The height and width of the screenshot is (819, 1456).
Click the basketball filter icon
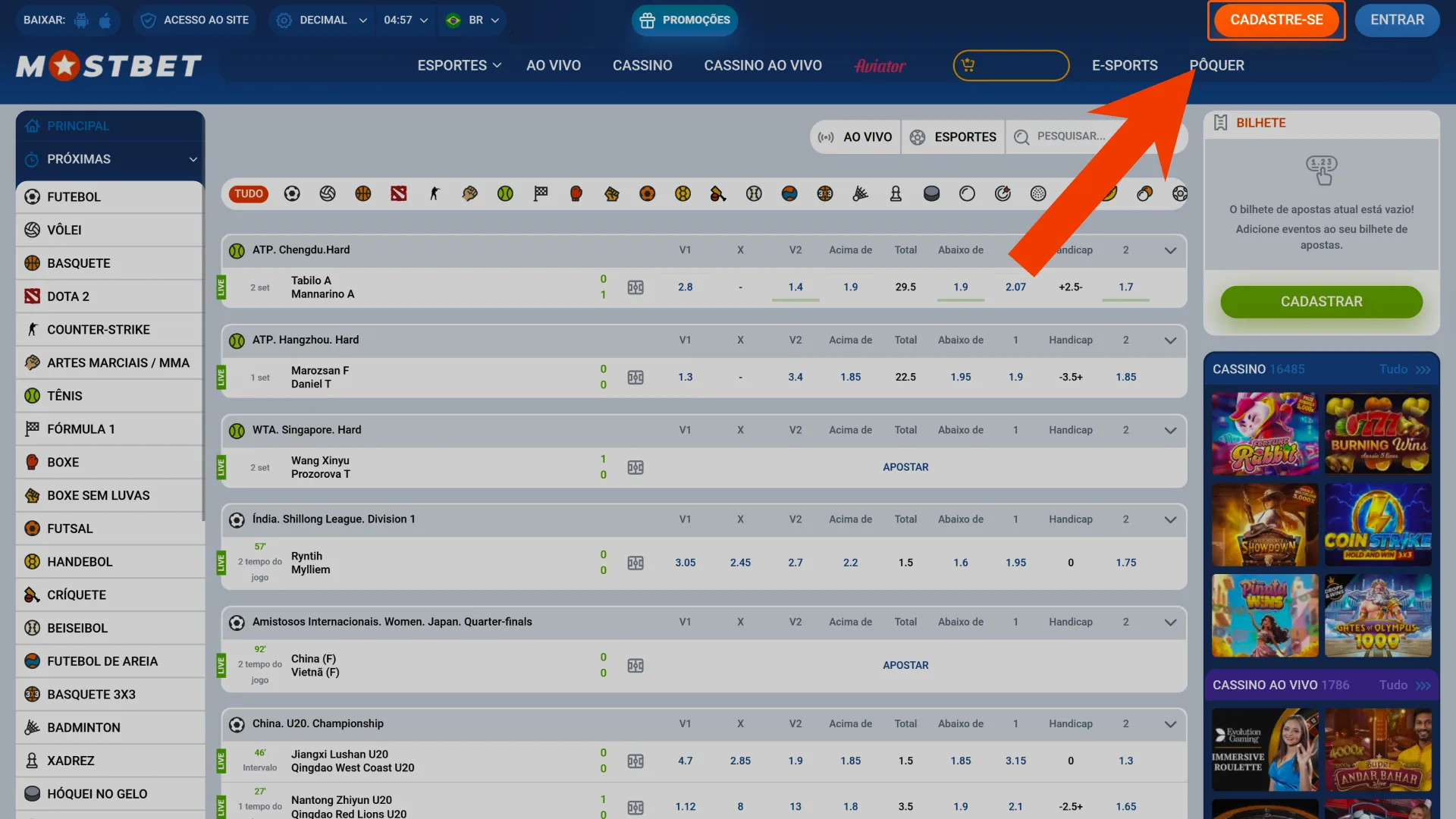tap(363, 194)
